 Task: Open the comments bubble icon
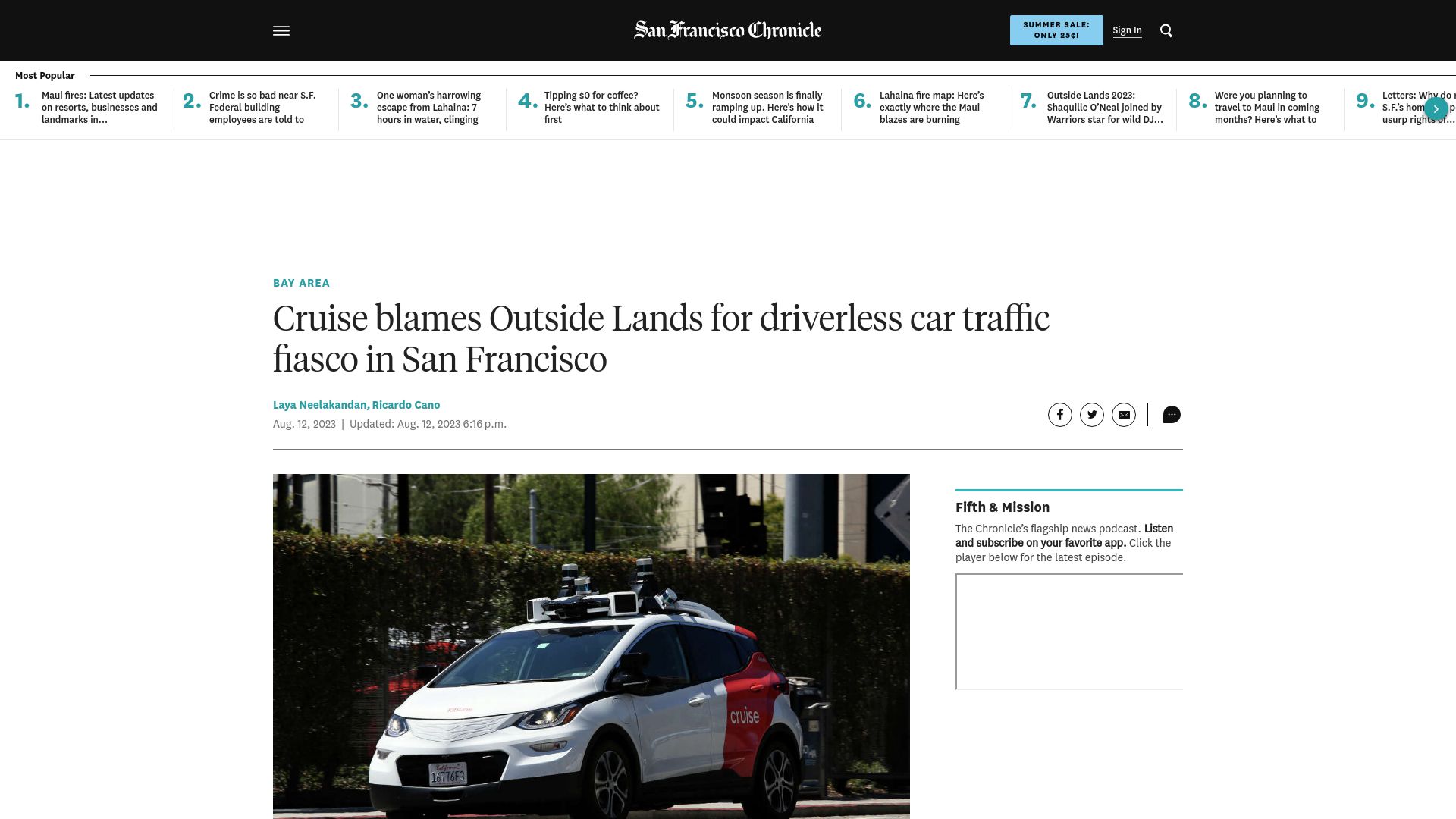point(1172,415)
